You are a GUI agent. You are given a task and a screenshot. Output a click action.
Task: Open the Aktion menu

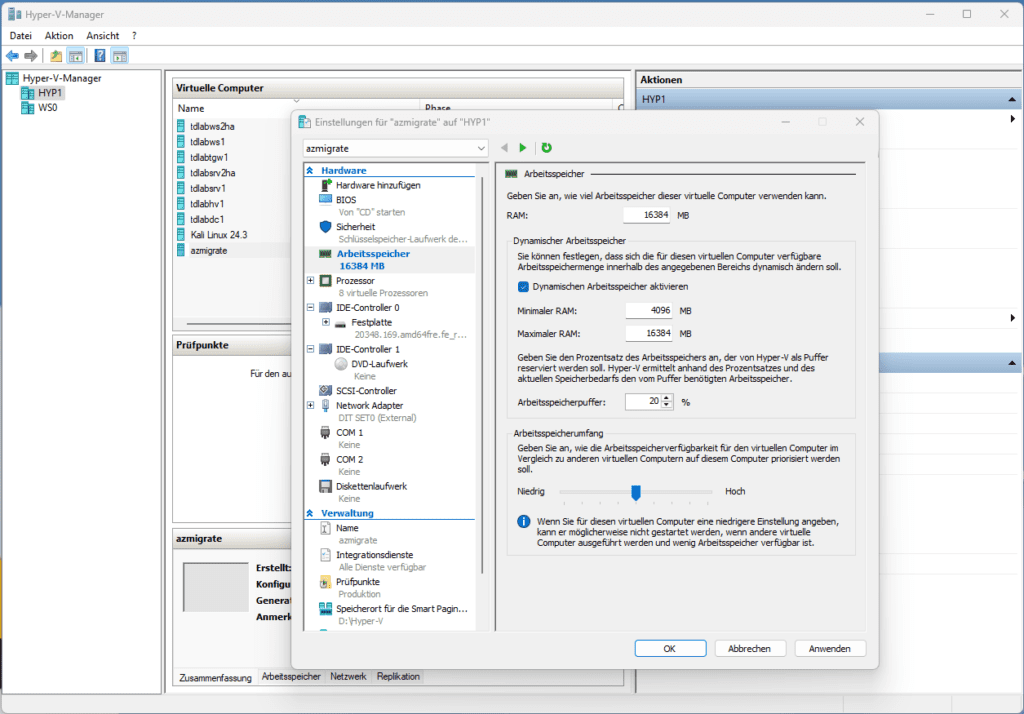[x=59, y=36]
